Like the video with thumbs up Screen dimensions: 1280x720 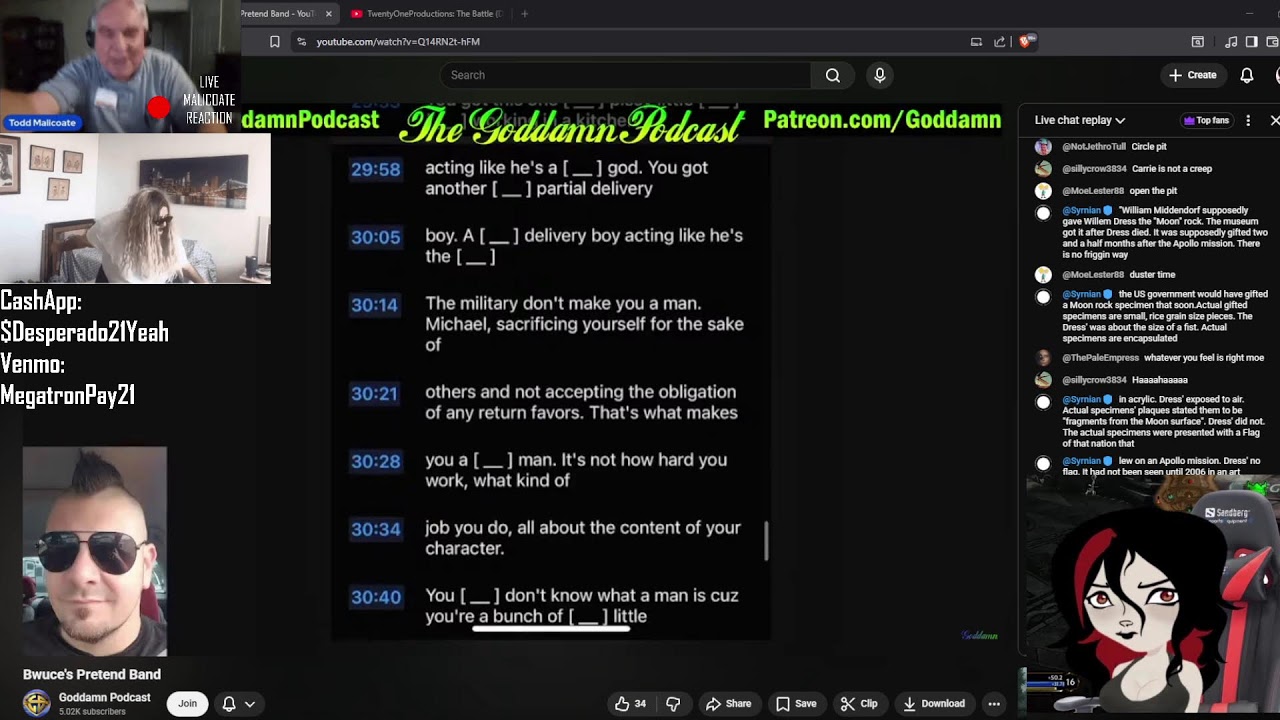click(x=630, y=704)
